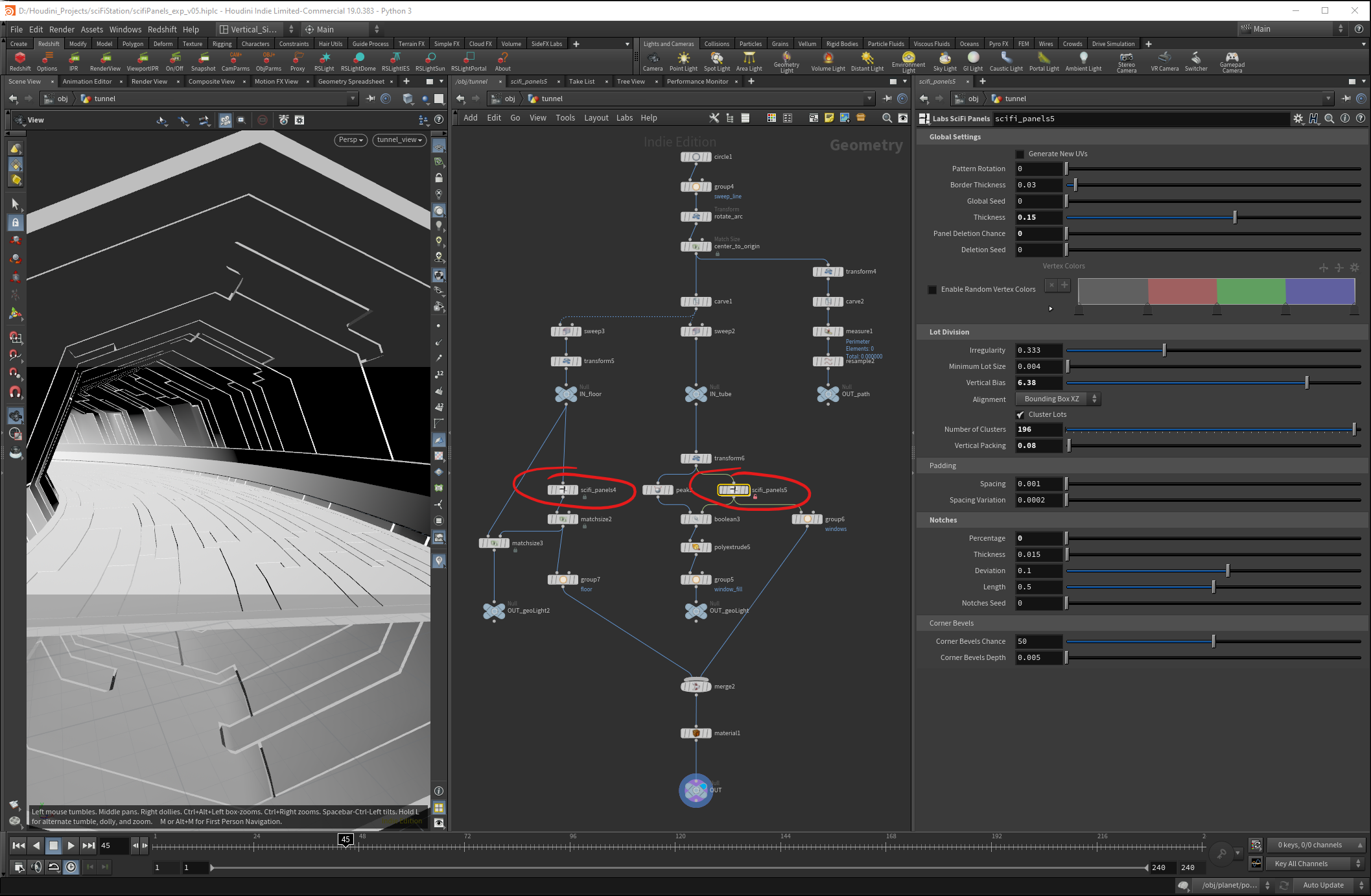Enable Generate New UVs checkbox
Image resolution: width=1371 pixels, height=896 pixels.
pyautogui.click(x=1020, y=154)
